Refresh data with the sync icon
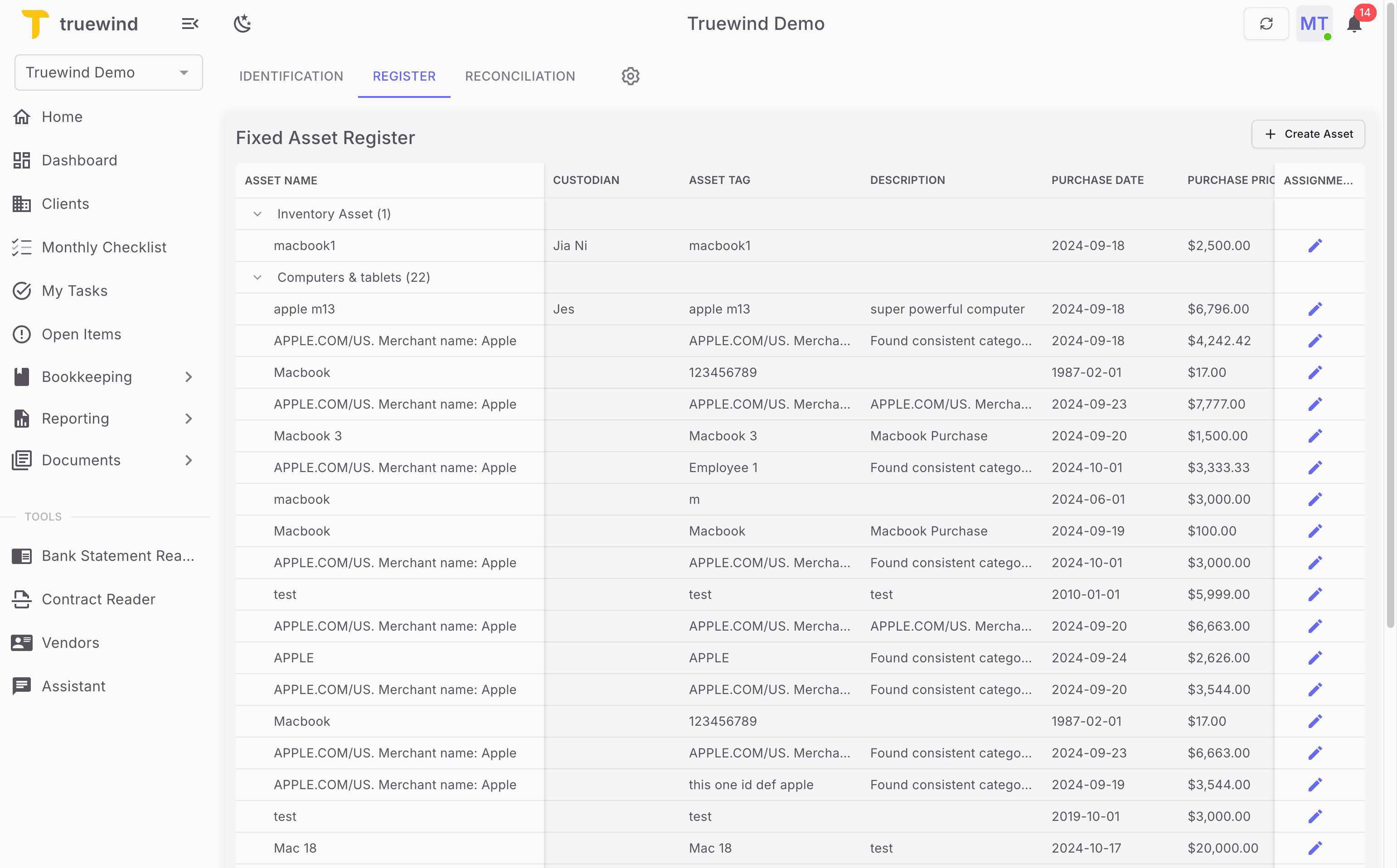 pos(1266,24)
